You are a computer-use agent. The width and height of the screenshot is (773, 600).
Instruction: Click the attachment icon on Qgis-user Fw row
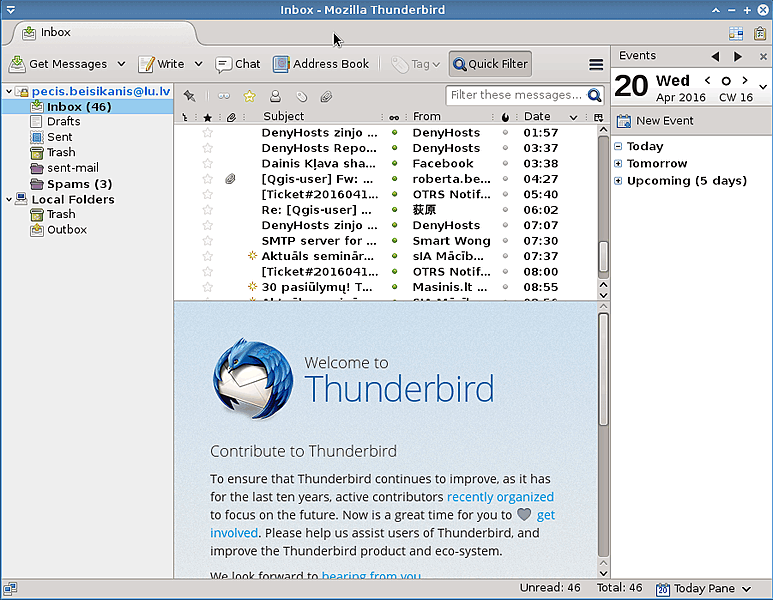[x=230, y=179]
